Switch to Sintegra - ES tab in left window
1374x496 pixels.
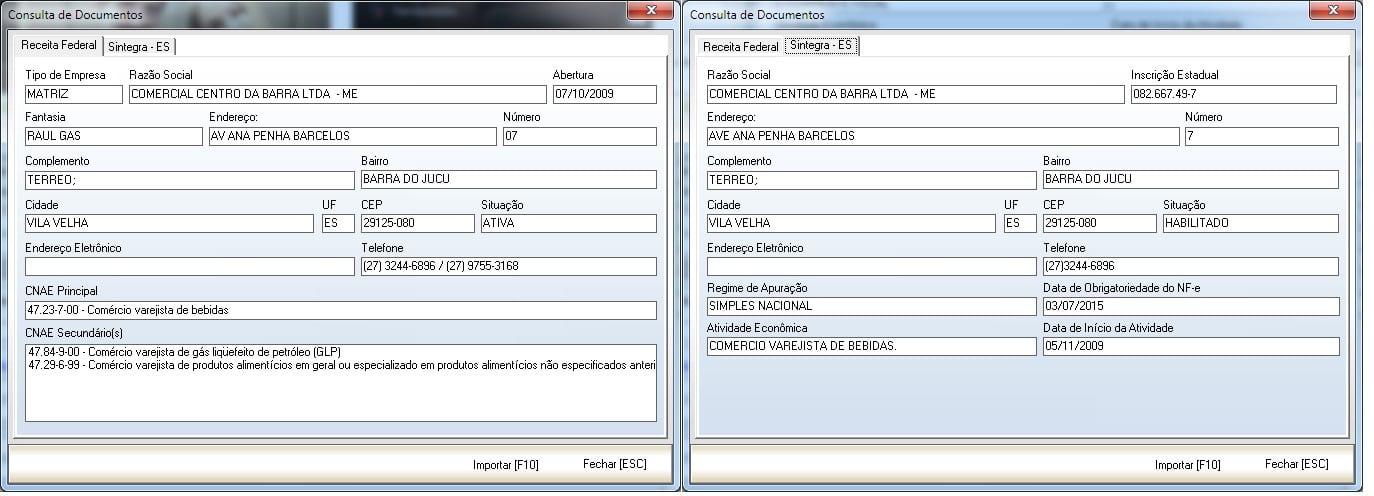[140, 47]
